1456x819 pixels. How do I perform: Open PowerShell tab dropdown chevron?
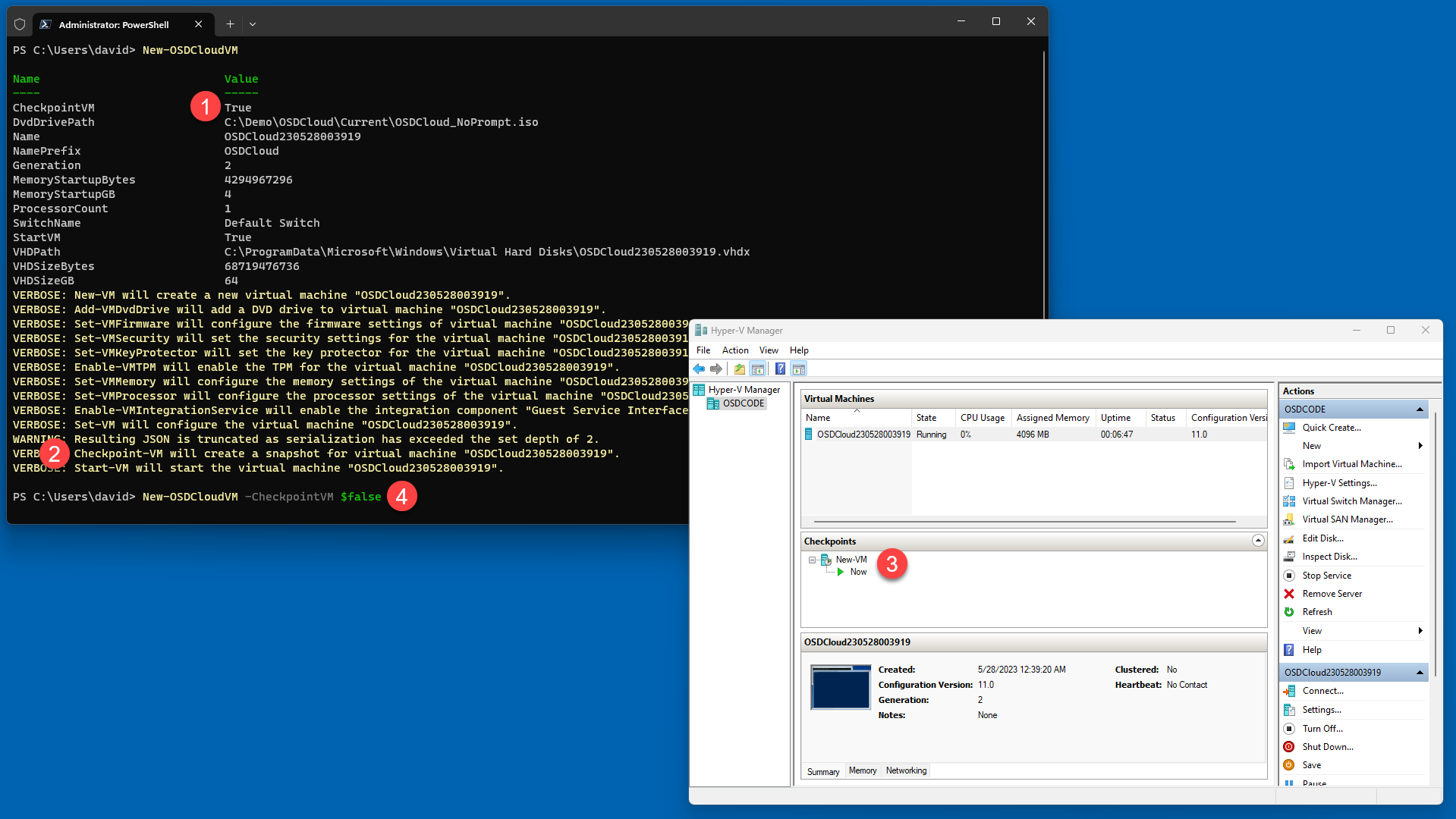253,24
